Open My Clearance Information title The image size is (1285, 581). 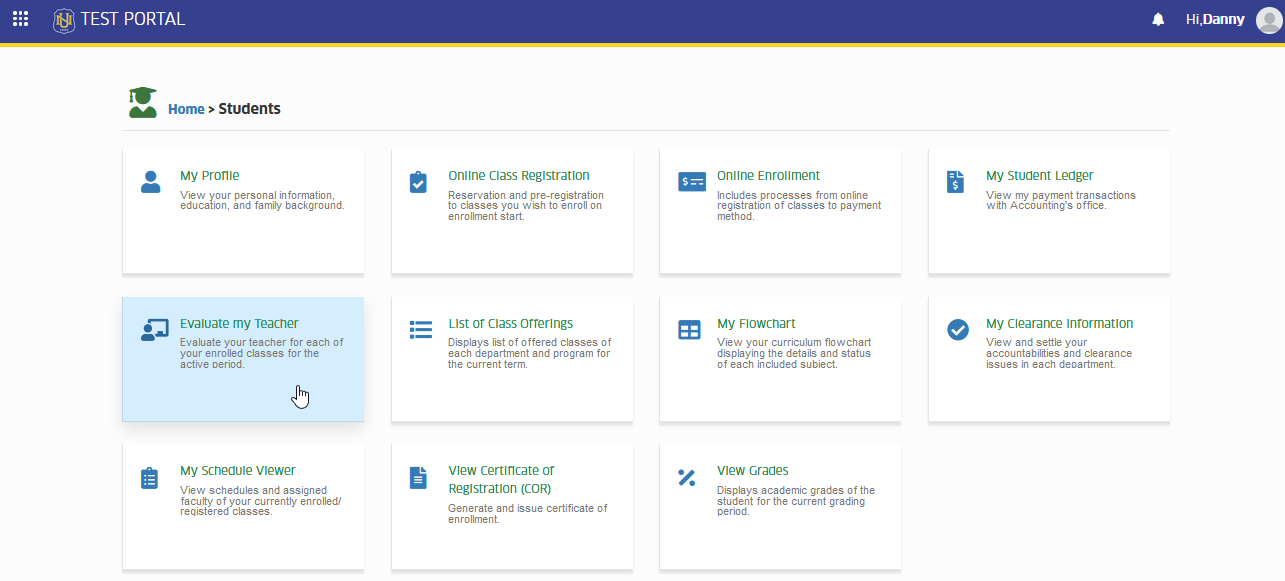[x=1060, y=324]
